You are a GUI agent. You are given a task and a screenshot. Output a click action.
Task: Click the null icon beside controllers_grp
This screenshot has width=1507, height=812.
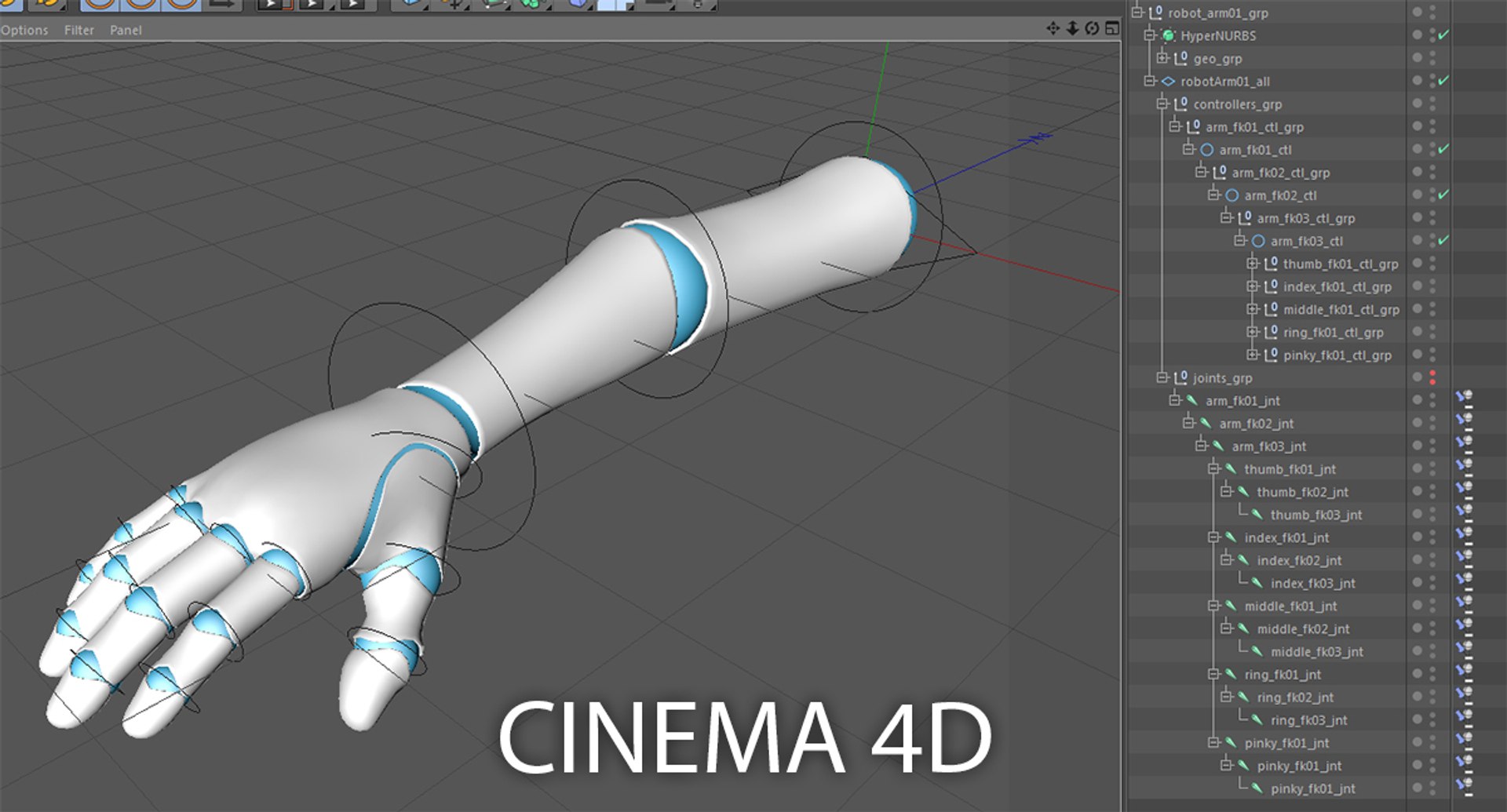pos(1180,104)
